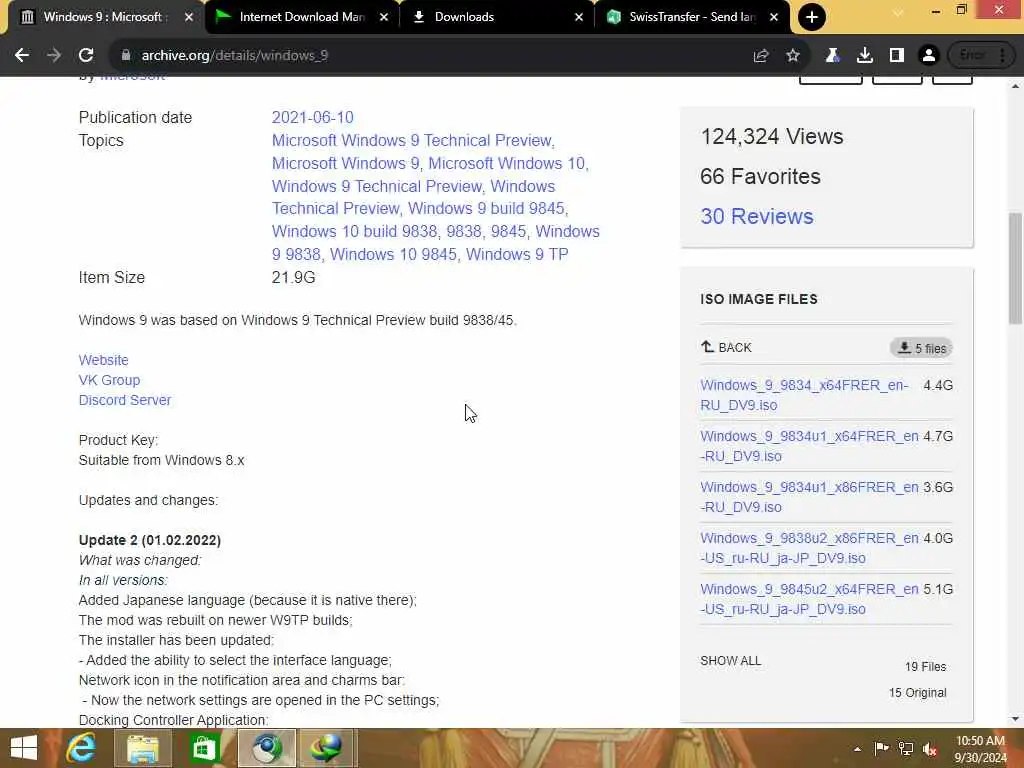The height and width of the screenshot is (768, 1024).
Task: Open the VK Group link
Action: coord(109,380)
